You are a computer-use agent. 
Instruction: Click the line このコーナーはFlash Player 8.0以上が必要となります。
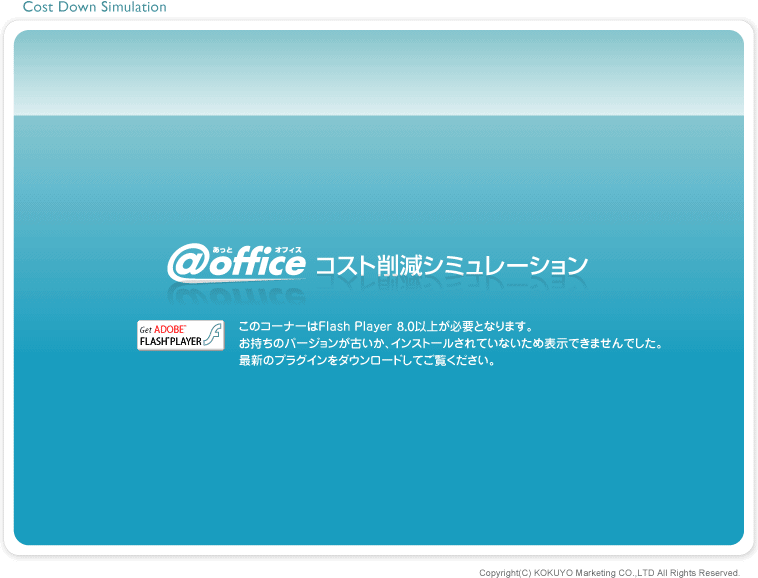click(x=385, y=326)
